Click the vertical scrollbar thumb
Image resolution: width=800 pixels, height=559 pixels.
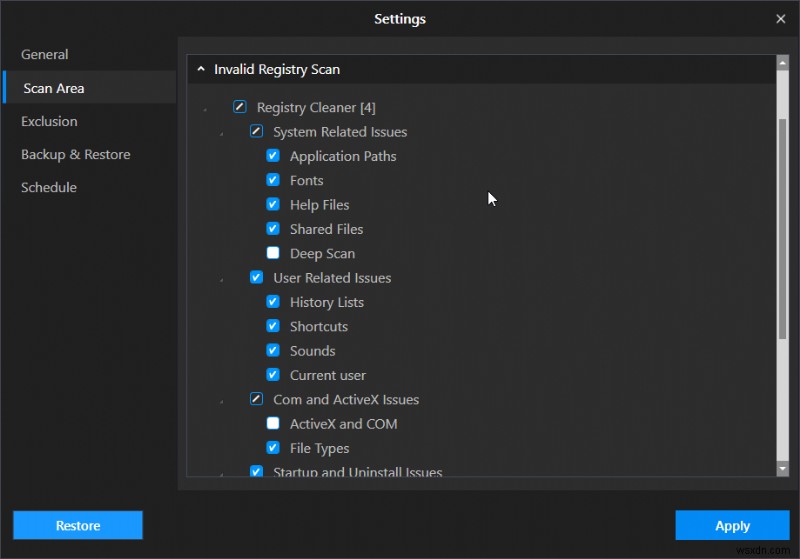click(782, 230)
